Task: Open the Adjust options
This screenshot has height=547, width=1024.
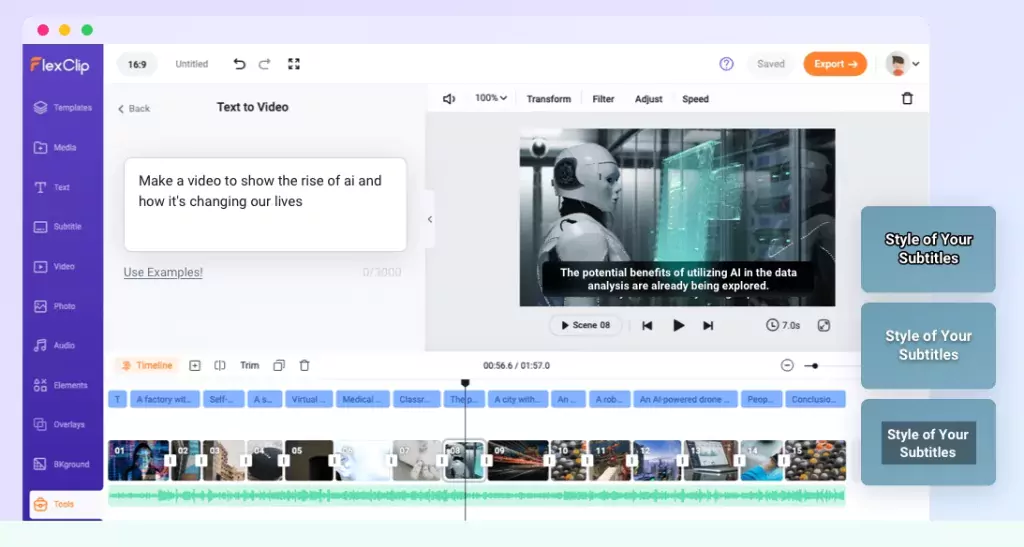Action: point(648,99)
